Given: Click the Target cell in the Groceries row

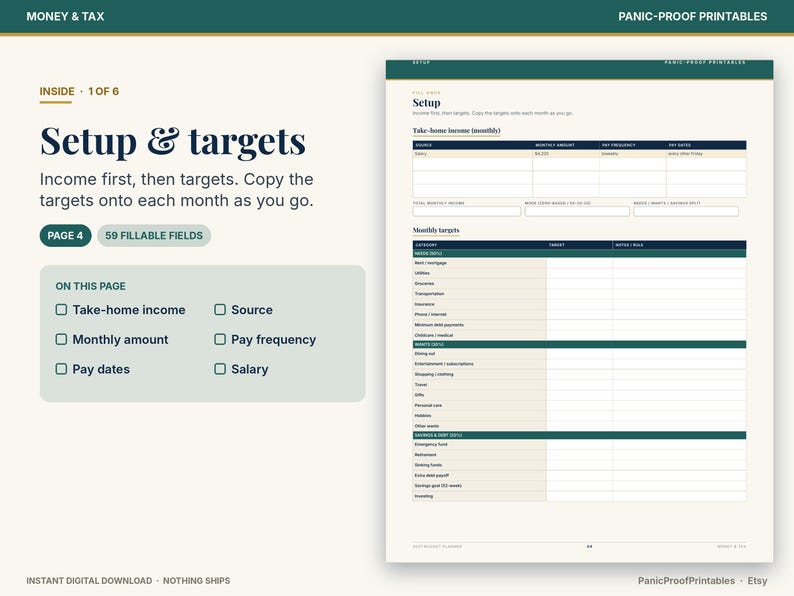Looking at the screenshot, I should pos(579,284).
